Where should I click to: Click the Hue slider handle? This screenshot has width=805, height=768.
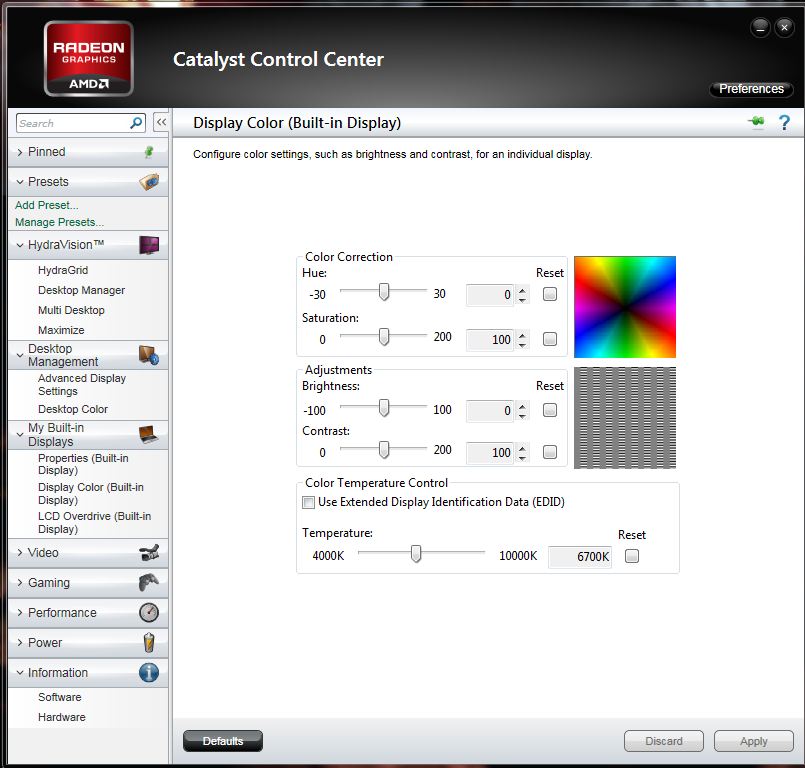click(384, 292)
